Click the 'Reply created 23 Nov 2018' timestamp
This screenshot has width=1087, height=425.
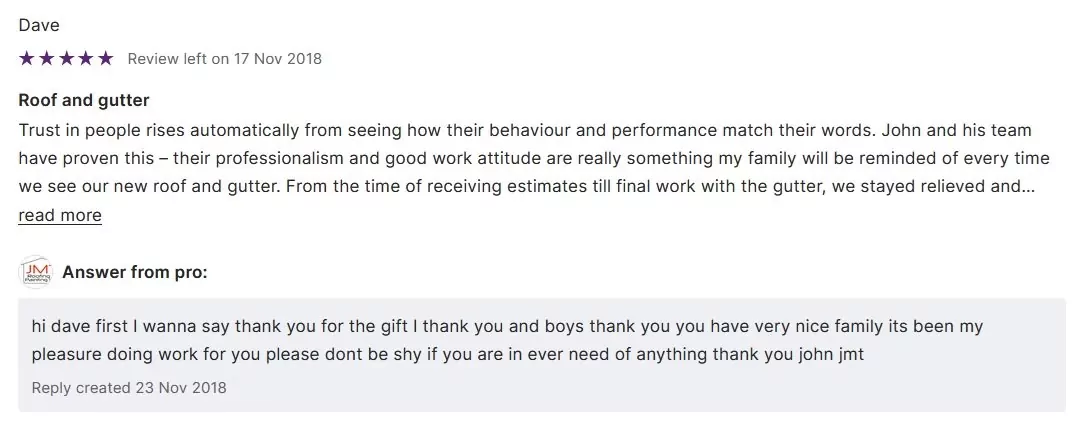129,387
